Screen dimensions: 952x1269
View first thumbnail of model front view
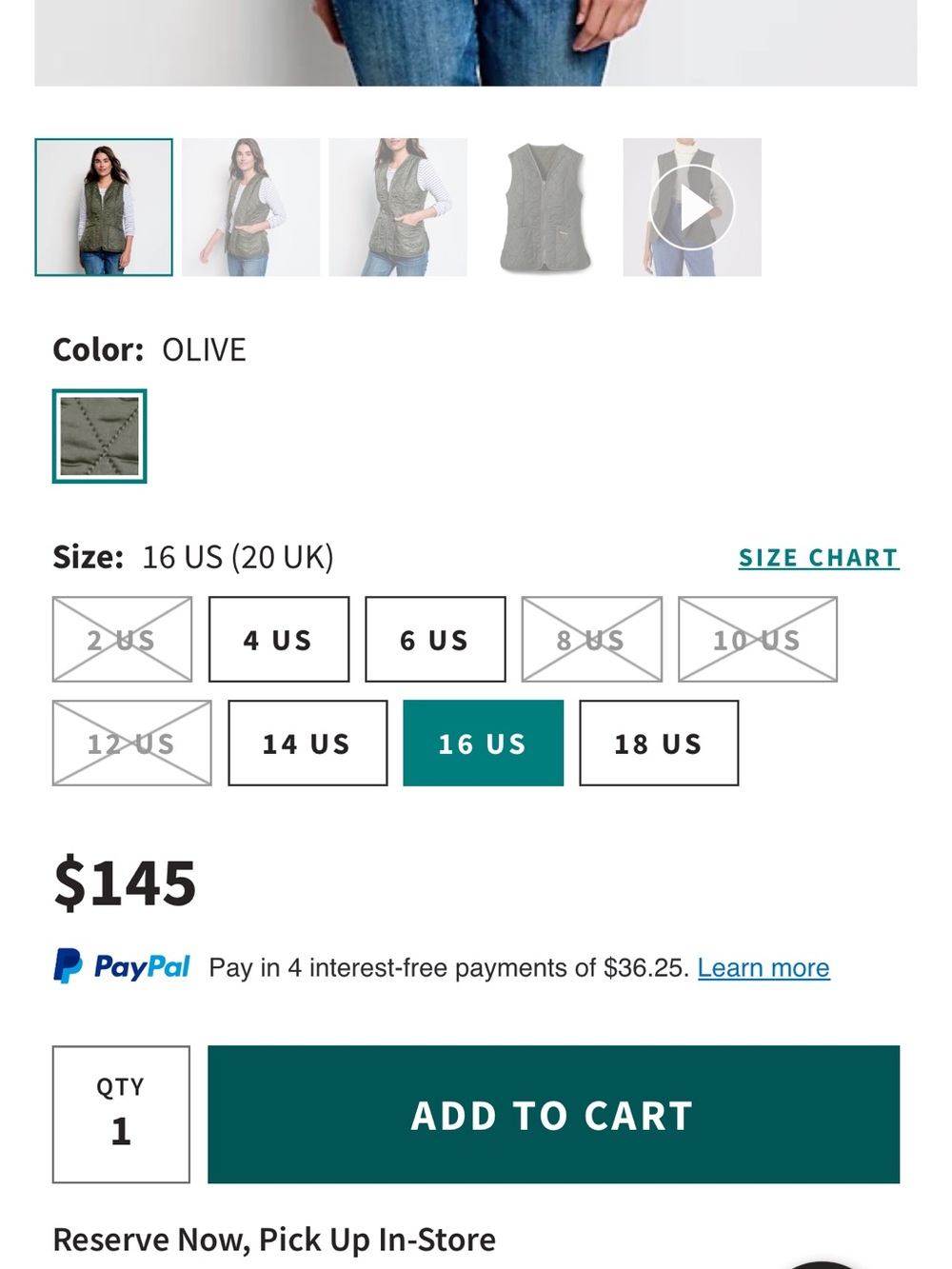pos(104,208)
